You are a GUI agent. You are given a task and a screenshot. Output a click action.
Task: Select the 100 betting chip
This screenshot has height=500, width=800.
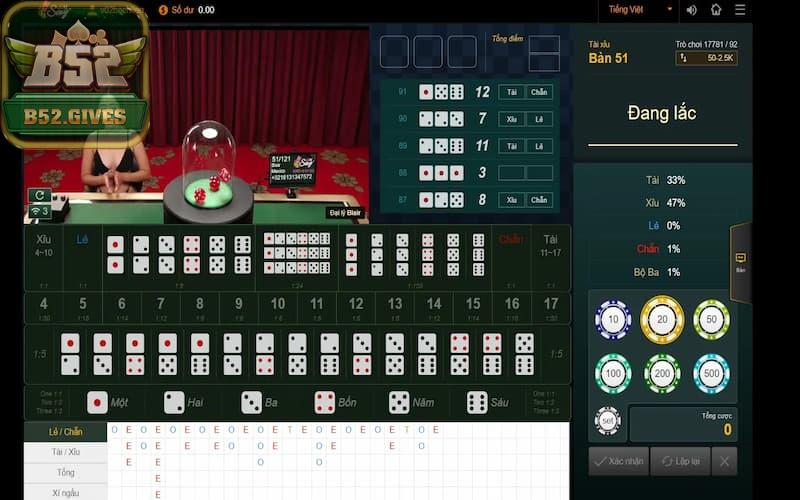pos(612,373)
